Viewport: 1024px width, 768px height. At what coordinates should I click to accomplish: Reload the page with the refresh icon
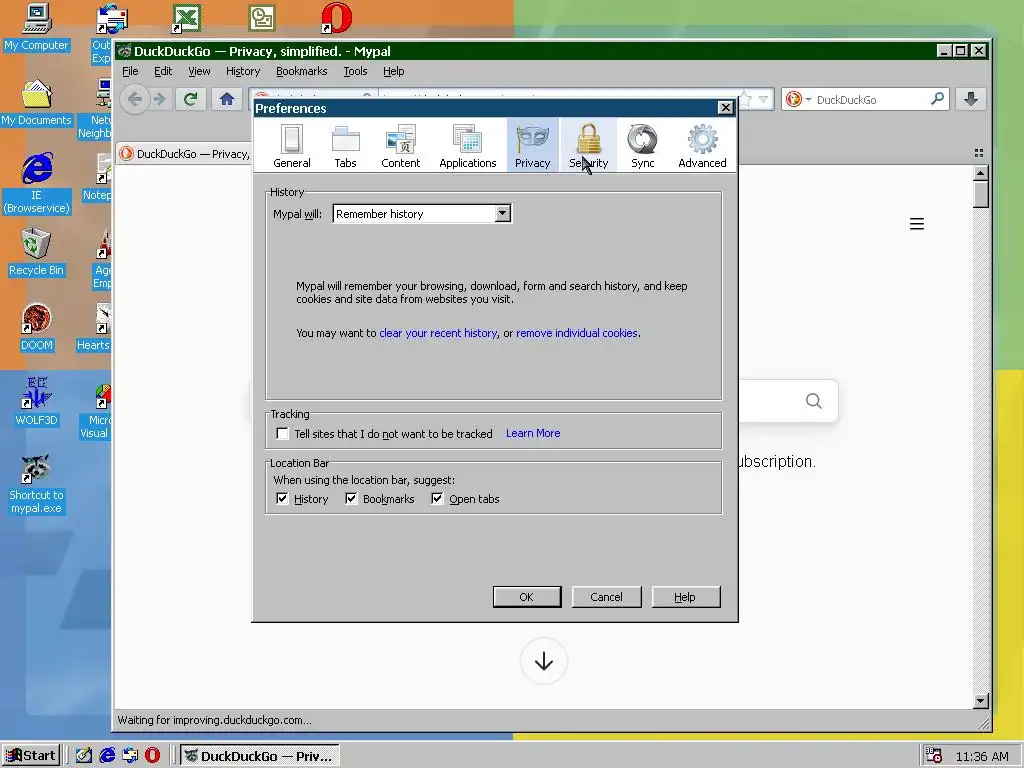click(191, 99)
